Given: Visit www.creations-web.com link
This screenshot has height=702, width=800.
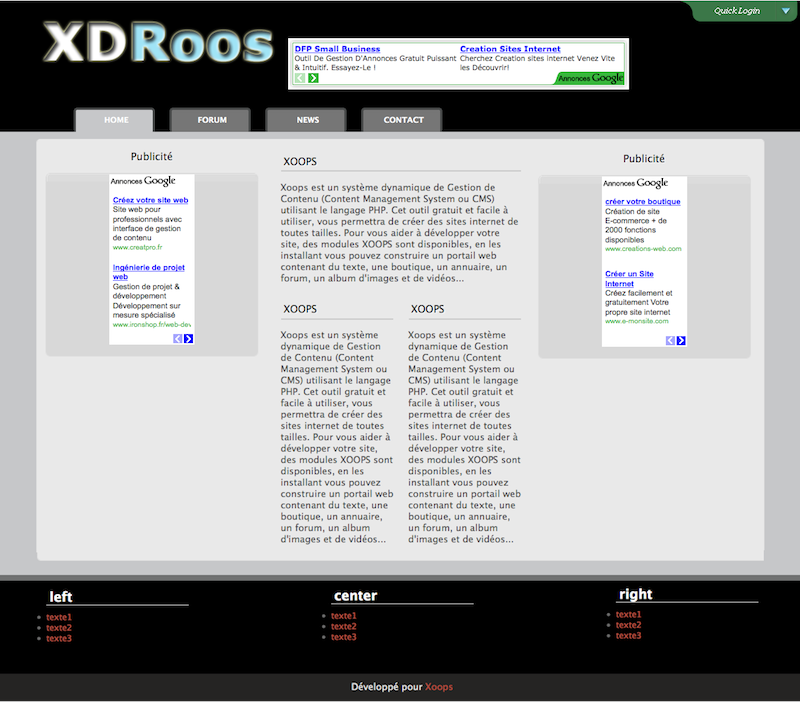Looking at the screenshot, I should click(643, 249).
